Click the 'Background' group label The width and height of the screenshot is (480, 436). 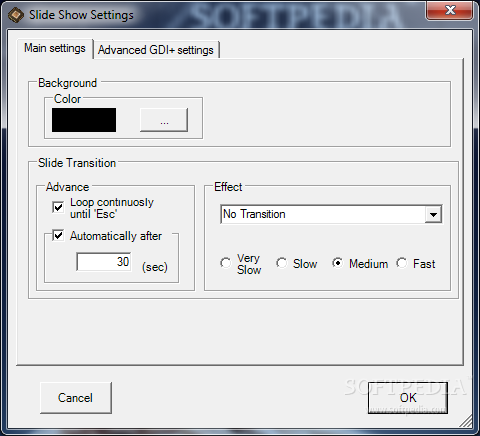point(68,83)
